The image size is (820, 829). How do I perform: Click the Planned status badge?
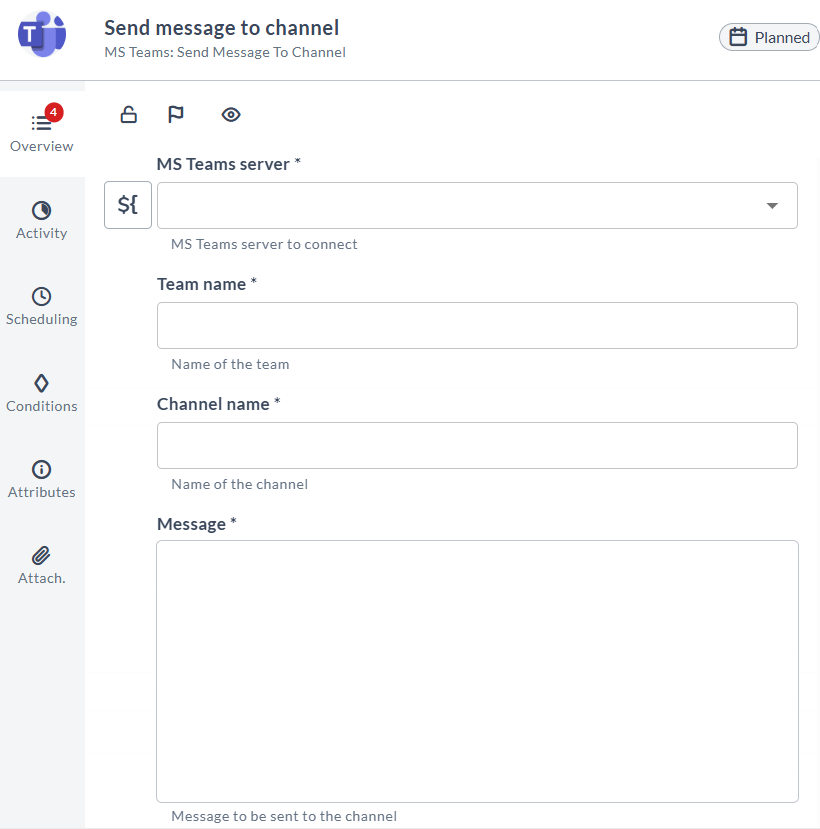769,38
